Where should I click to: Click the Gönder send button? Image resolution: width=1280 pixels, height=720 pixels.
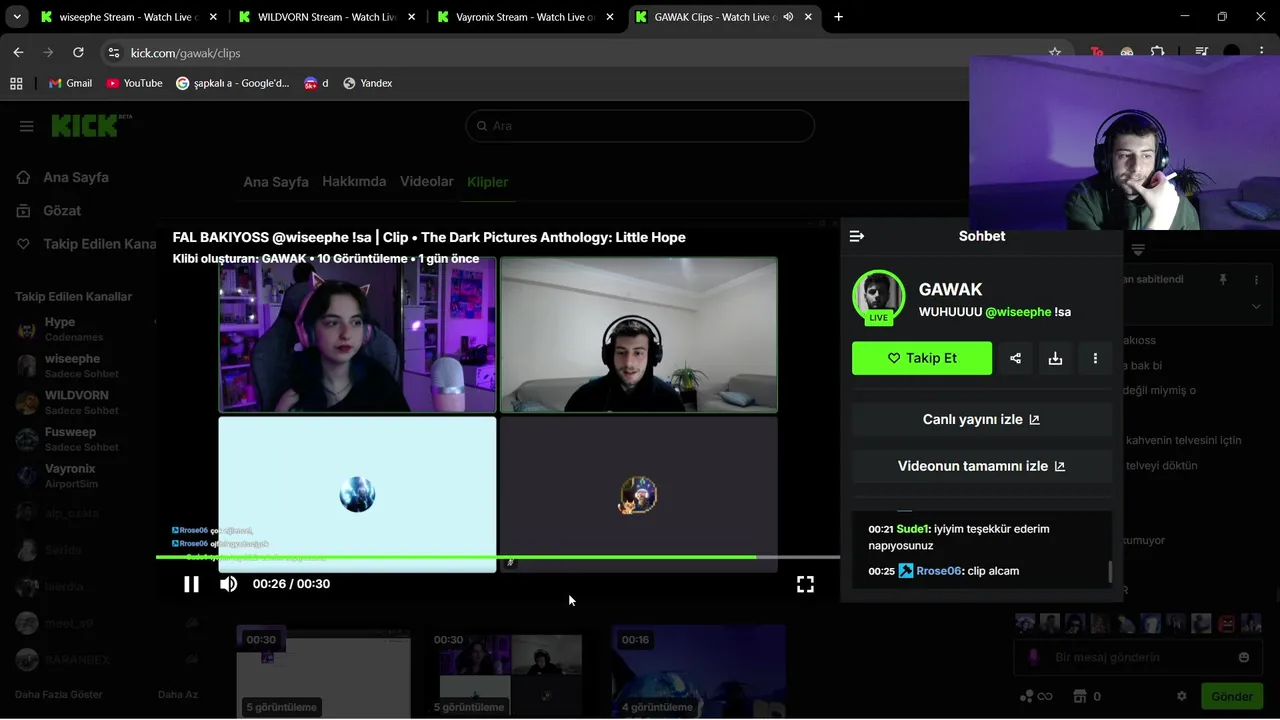(x=1232, y=696)
